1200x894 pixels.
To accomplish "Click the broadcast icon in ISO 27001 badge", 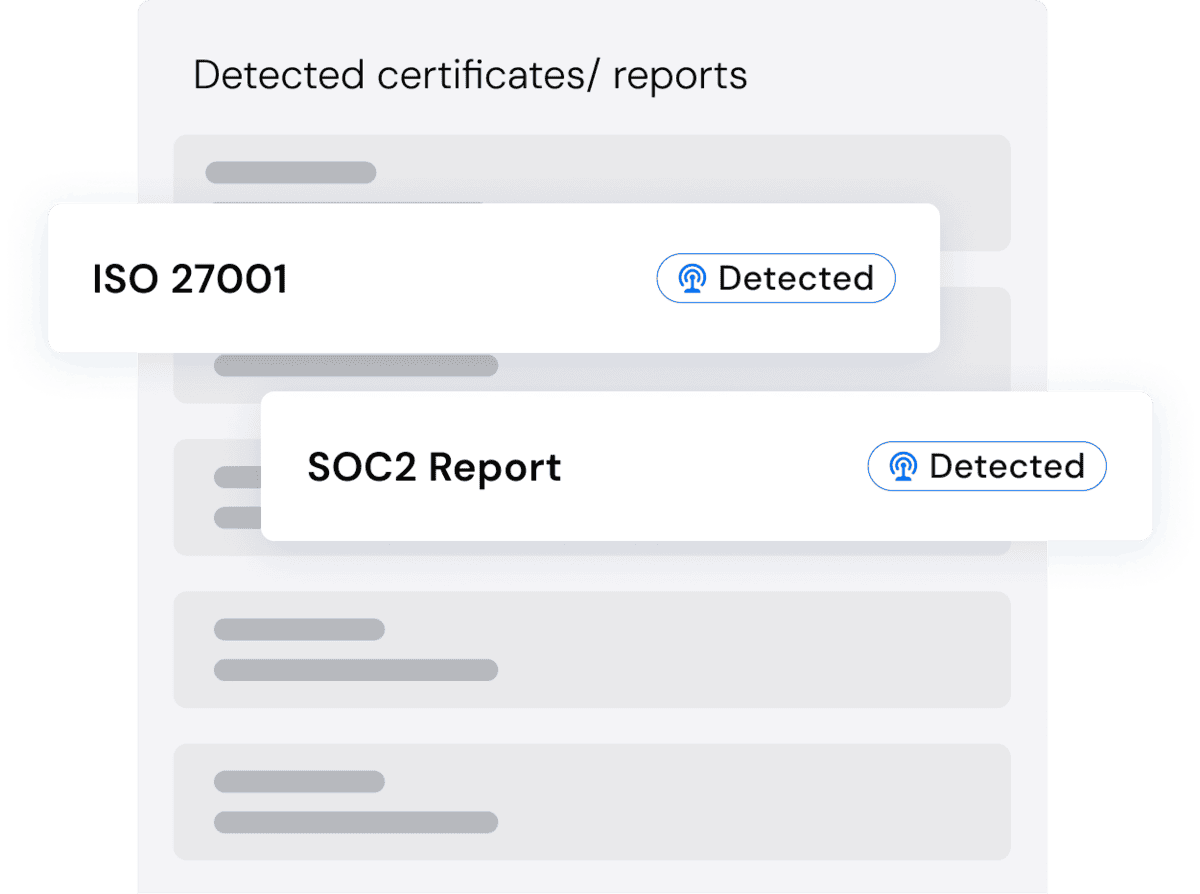I will 691,279.
